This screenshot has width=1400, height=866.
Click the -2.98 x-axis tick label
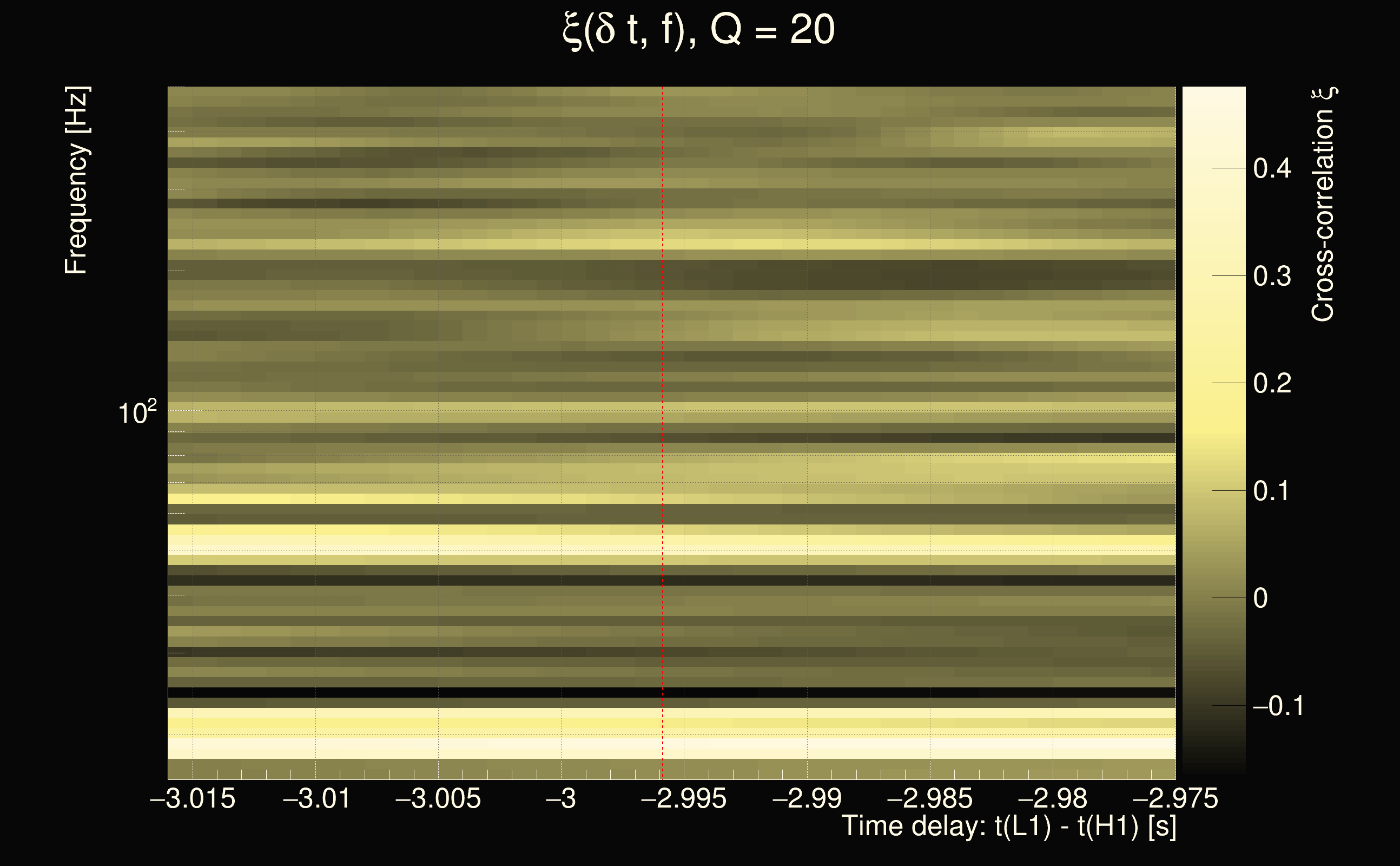point(1052,798)
